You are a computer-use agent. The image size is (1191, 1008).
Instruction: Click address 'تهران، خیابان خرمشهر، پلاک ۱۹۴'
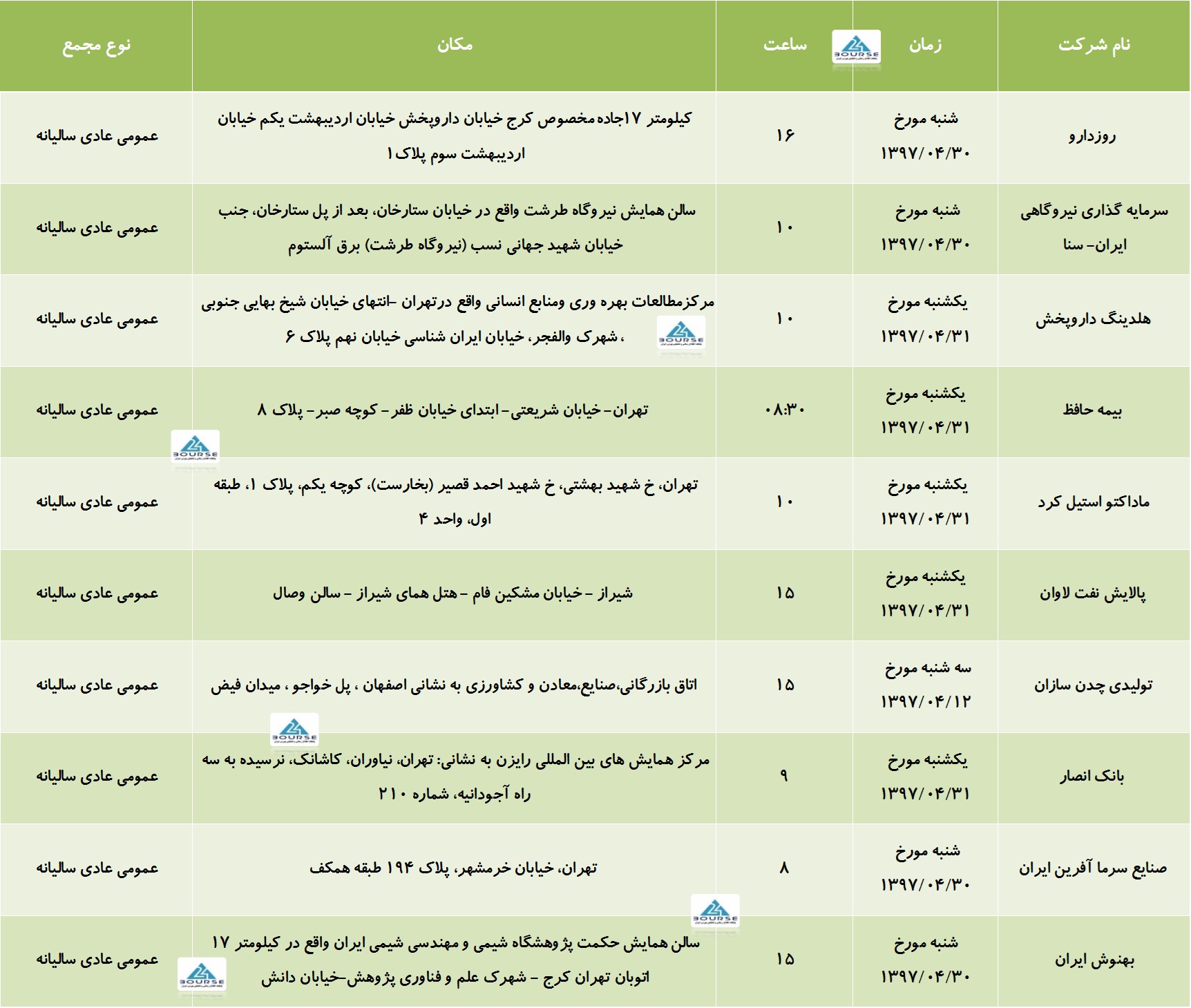tap(453, 868)
